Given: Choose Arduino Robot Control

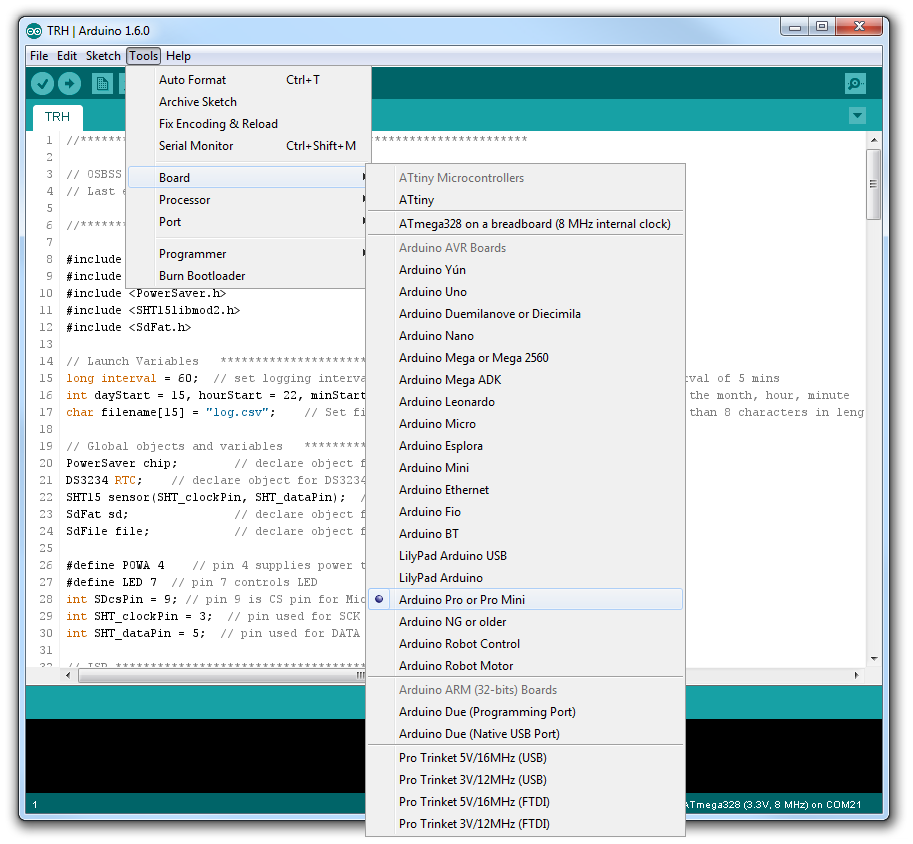Looking at the screenshot, I should pyautogui.click(x=525, y=644).
